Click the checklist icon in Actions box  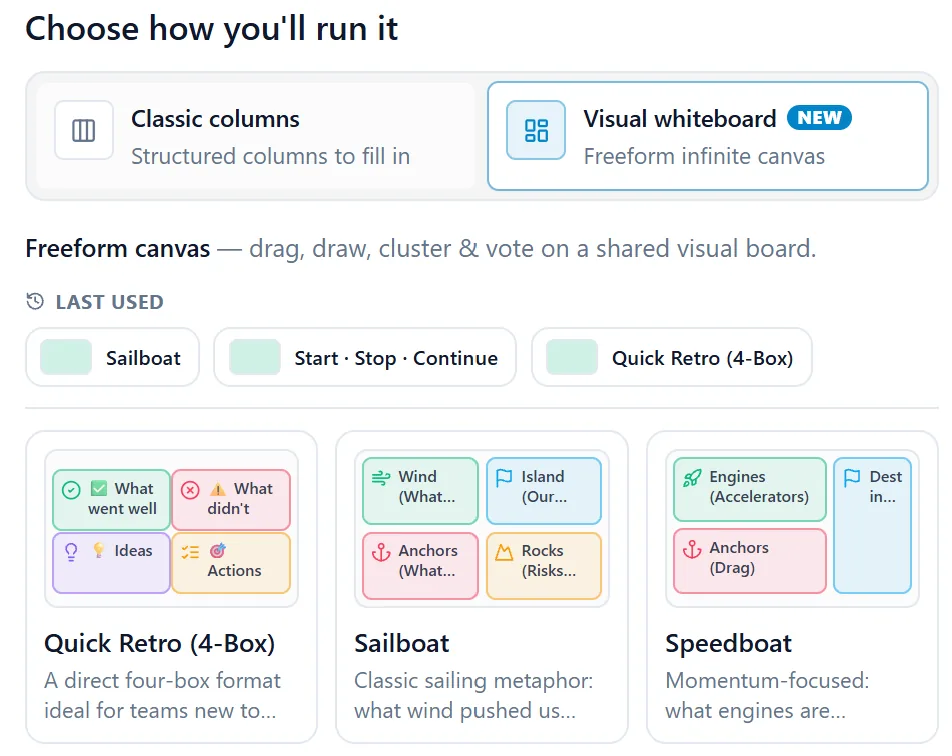(x=190, y=552)
